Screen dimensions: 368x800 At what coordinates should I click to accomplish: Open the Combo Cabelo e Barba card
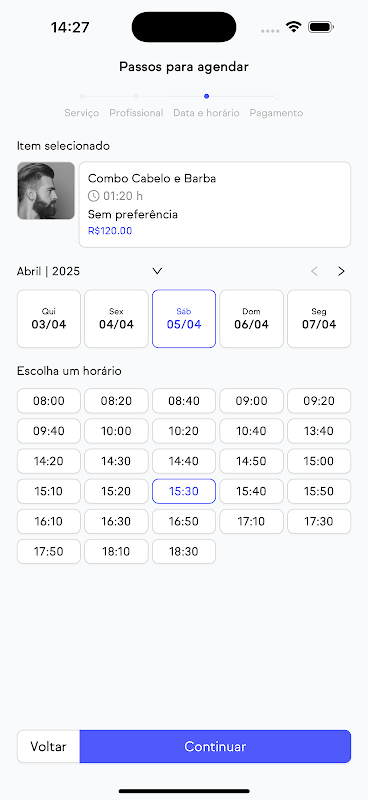(215, 205)
